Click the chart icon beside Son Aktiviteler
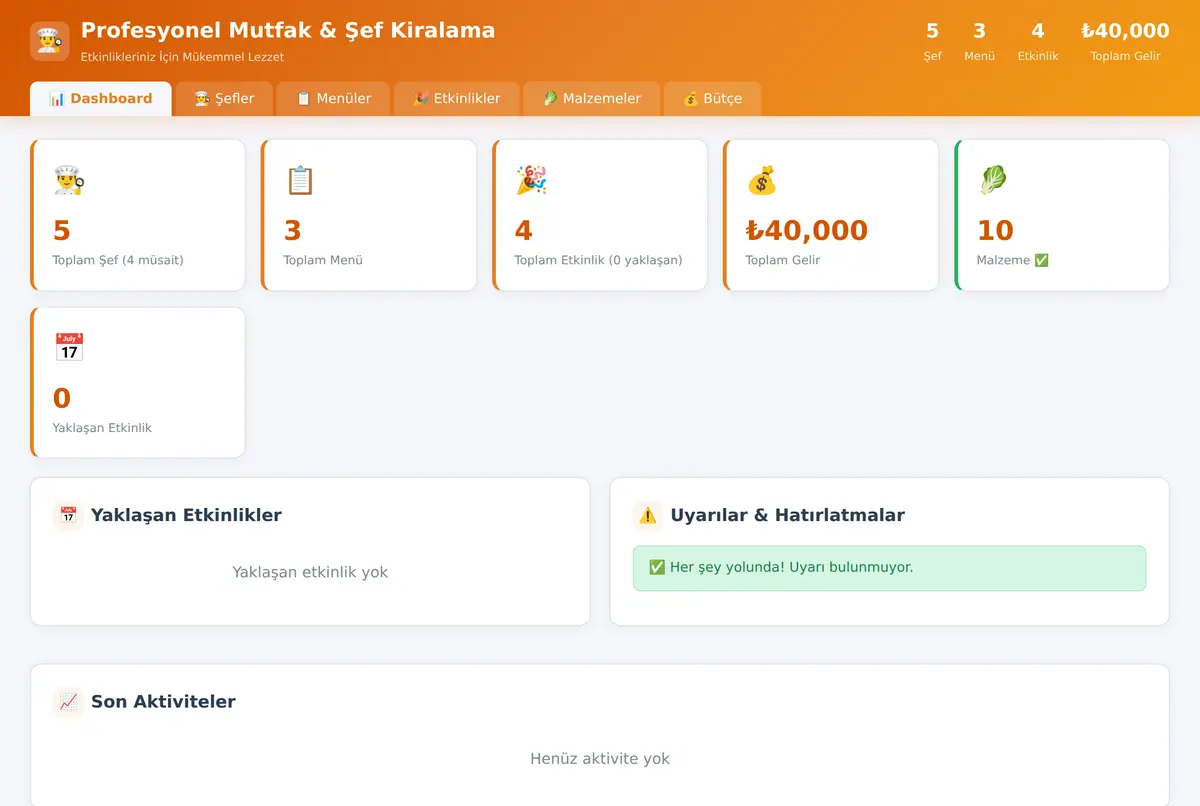 point(68,702)
